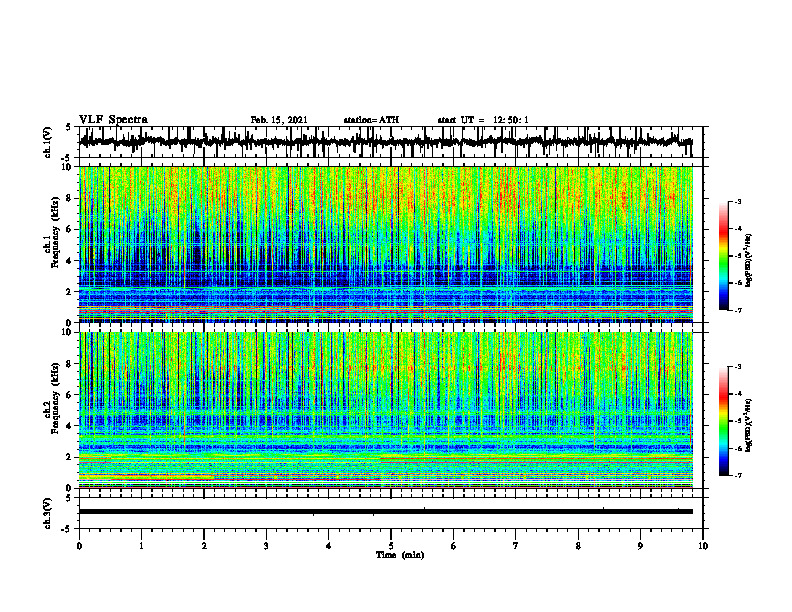The image size is (792, 612).
Task: Select the "start UT = 12:50: 1" text
Action: (483, 120)
